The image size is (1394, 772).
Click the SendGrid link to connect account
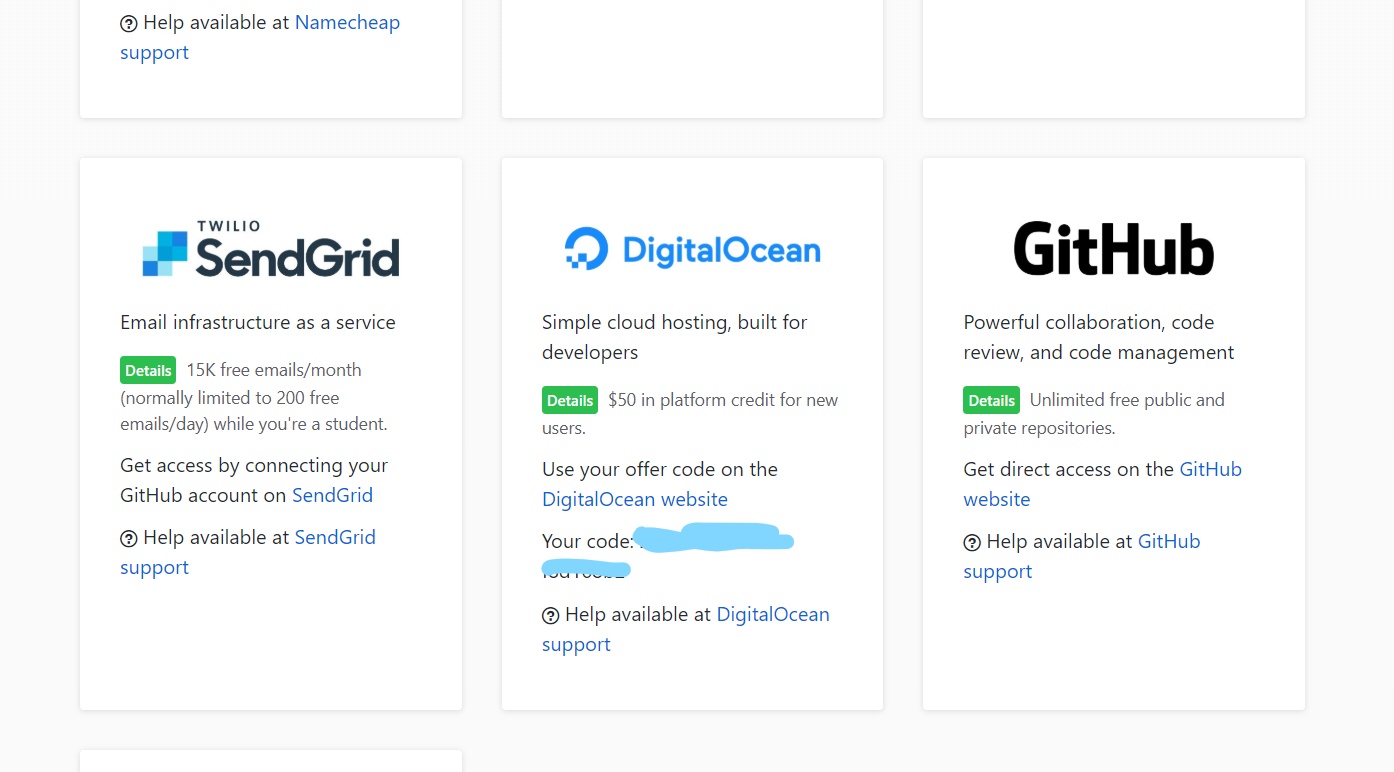pos(332,495)
